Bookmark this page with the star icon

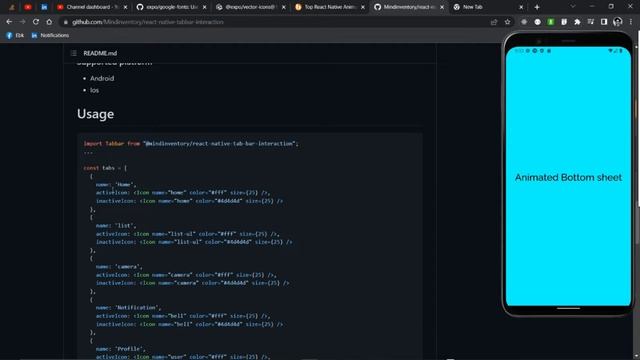click(507, 22)
